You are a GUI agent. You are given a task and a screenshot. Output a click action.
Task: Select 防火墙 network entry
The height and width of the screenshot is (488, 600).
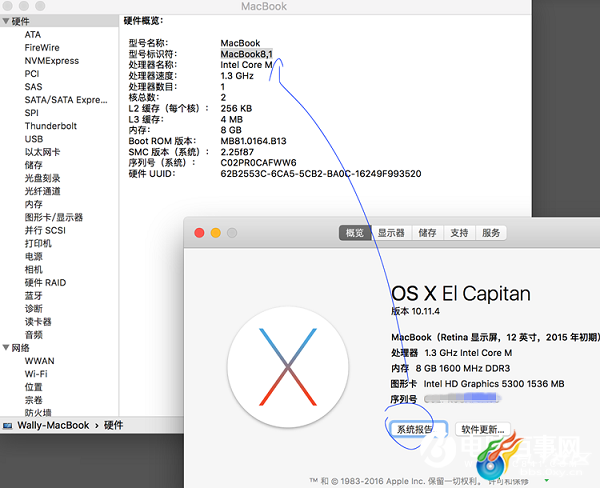[38, 413]
